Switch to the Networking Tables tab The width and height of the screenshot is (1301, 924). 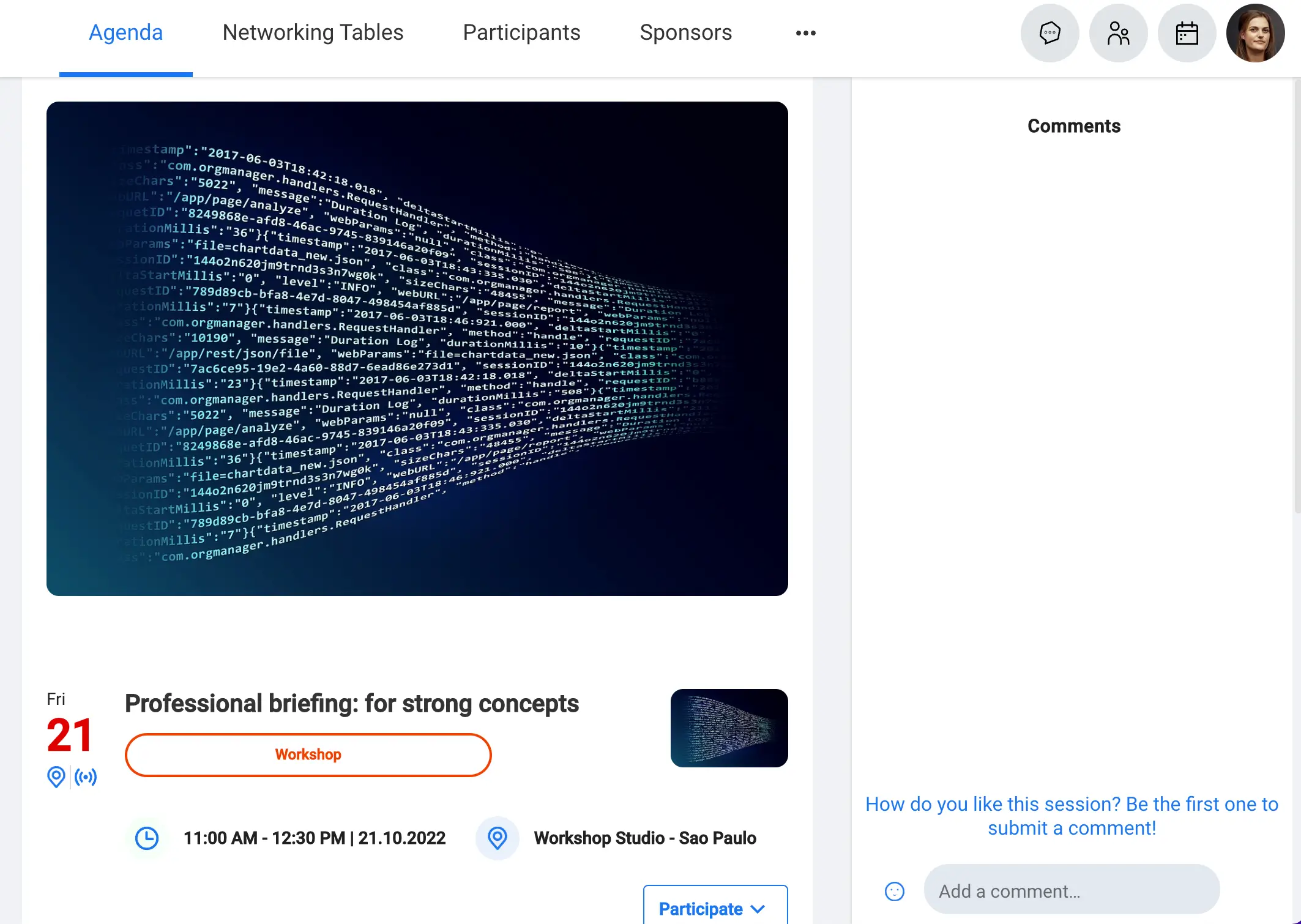click(313, 32)
